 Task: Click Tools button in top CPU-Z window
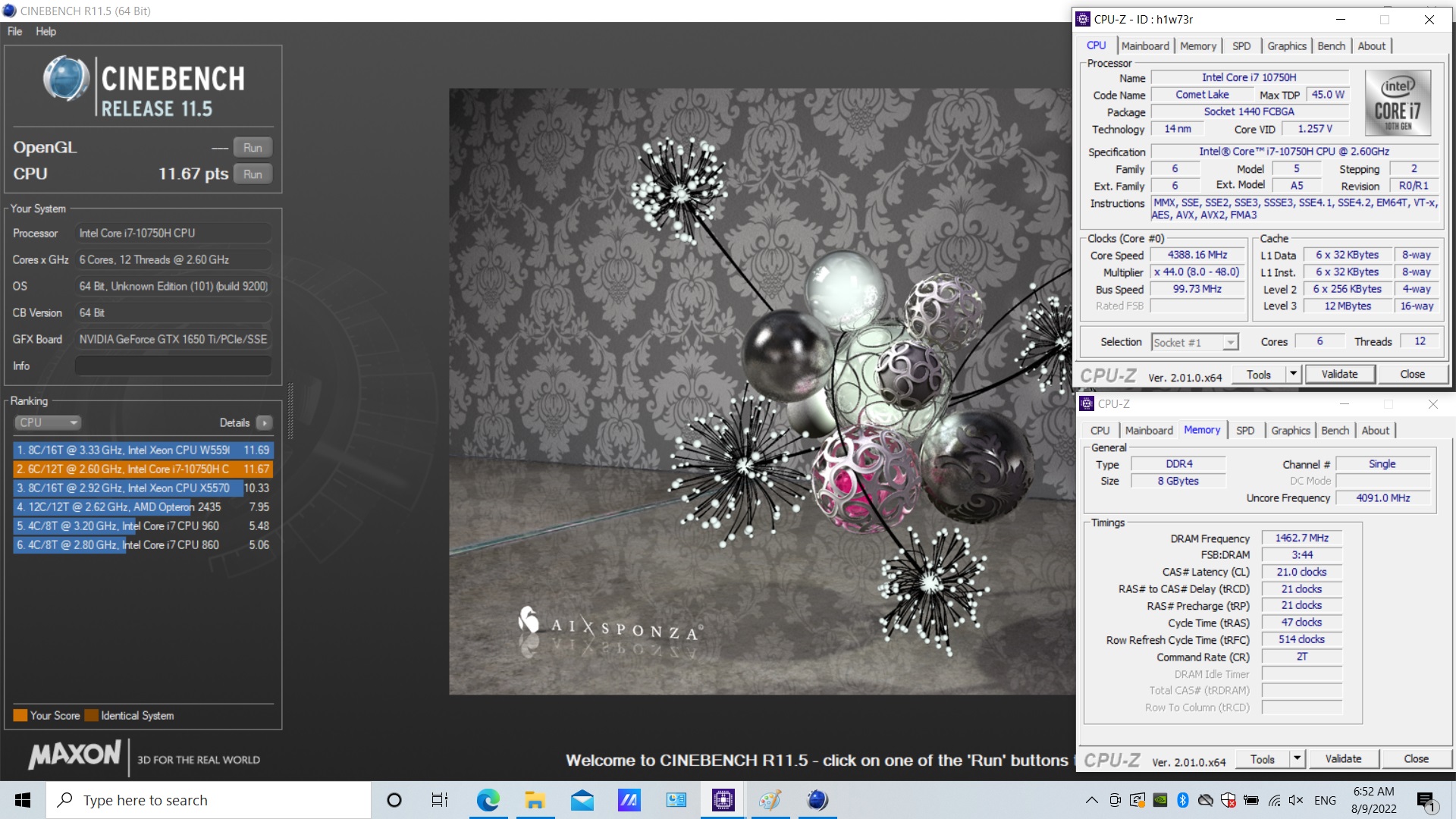(1258, 375)
